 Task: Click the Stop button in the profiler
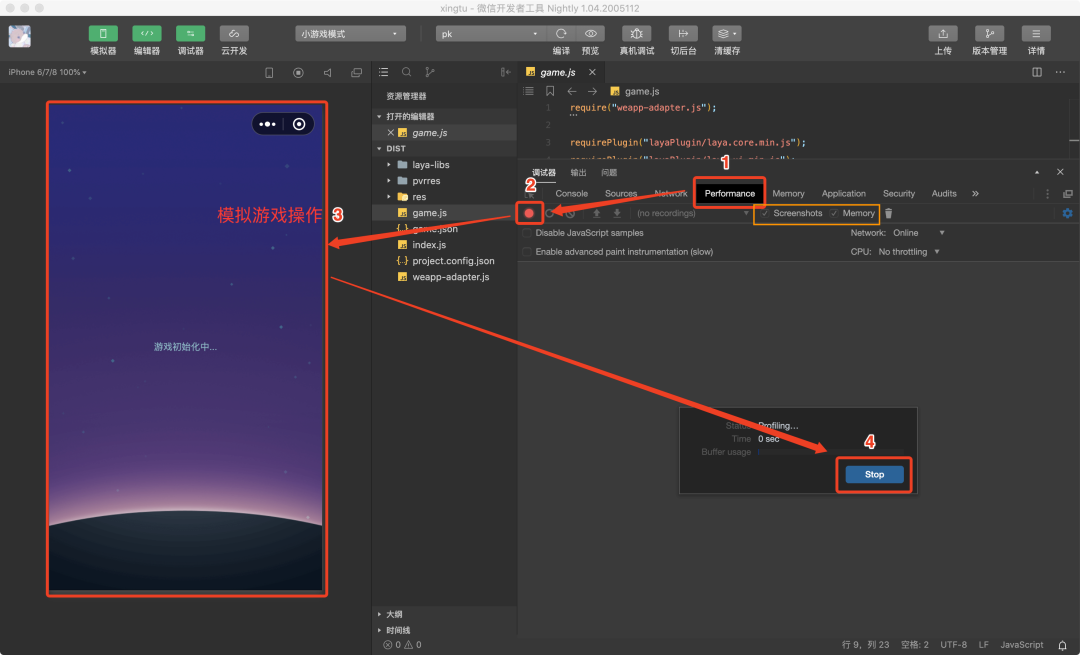[873, 474]
